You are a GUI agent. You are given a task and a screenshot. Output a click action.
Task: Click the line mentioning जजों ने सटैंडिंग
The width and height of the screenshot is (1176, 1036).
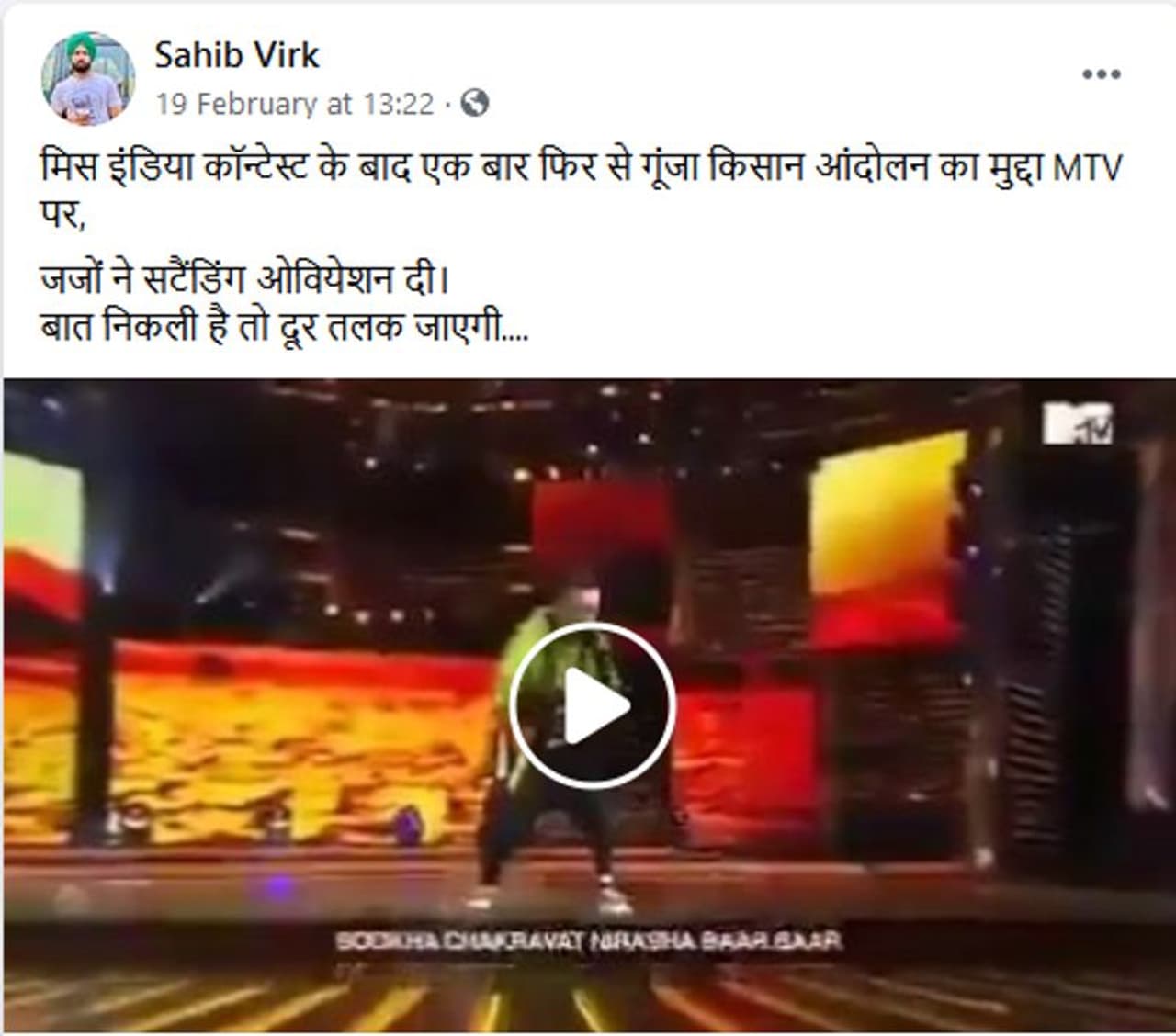click(x=245, y=278)
